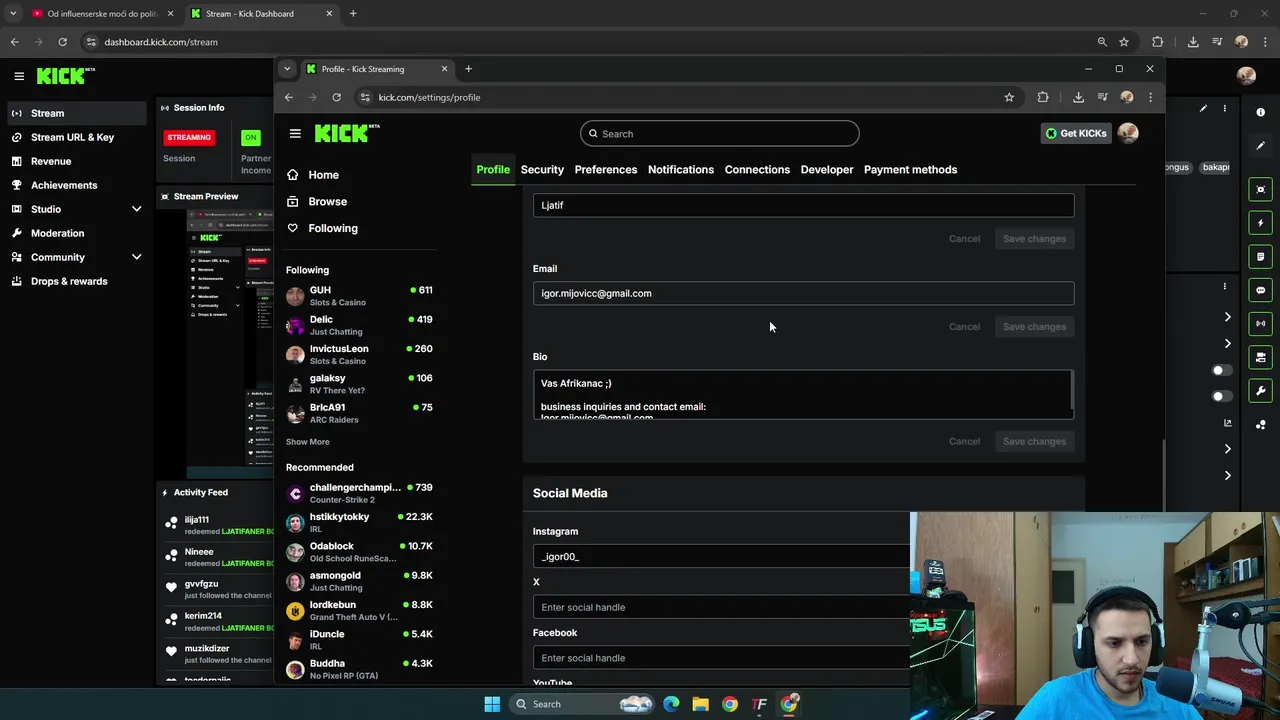
Task: Reload the Profile - Kick Streaming page
Action: [337, 97]
